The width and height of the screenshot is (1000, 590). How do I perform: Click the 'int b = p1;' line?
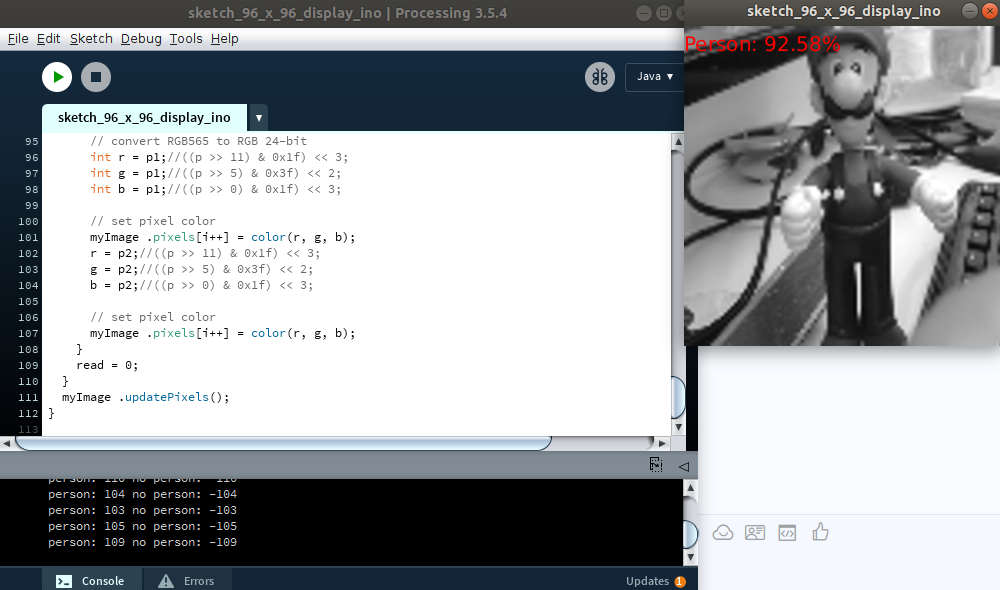coord(216,189)
